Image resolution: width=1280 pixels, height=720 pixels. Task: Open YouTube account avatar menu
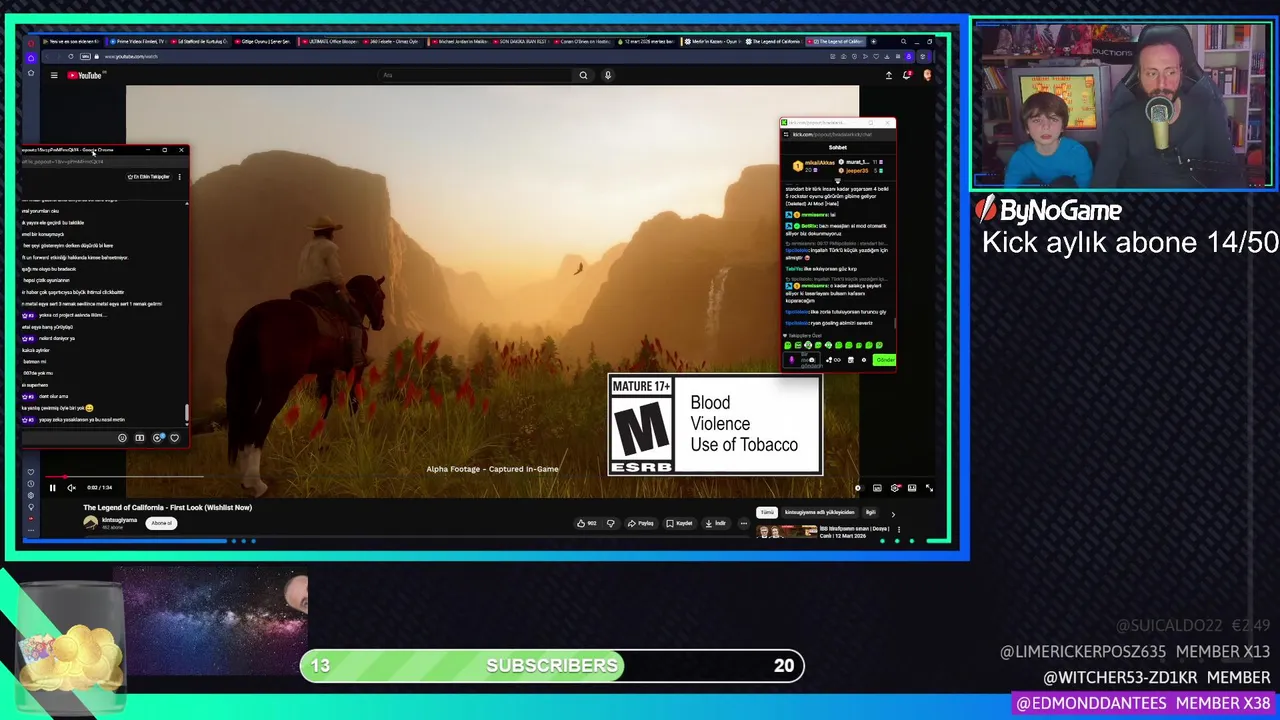click(927, 75)
